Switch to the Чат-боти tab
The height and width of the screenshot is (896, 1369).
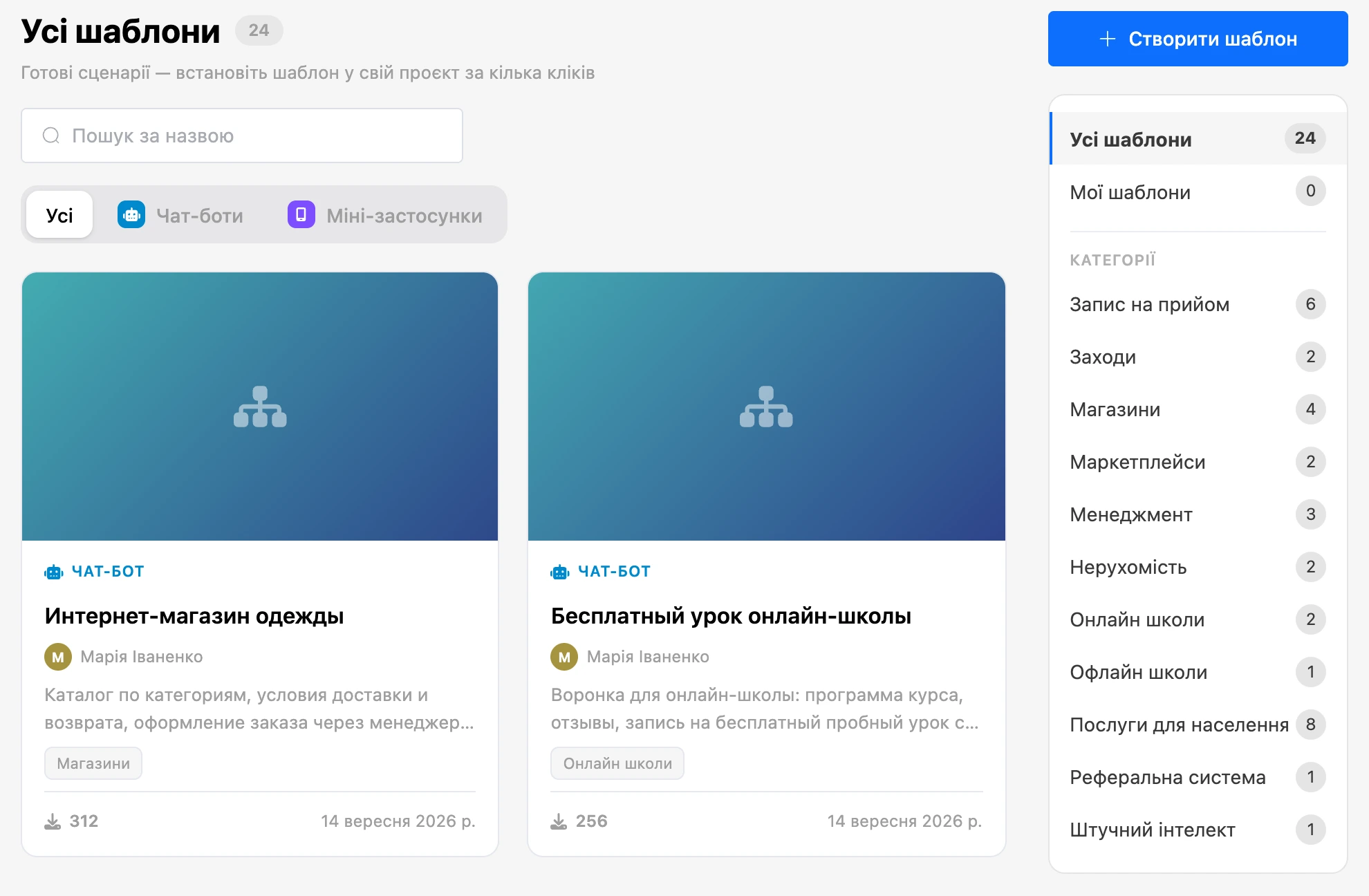pos(180,215)
